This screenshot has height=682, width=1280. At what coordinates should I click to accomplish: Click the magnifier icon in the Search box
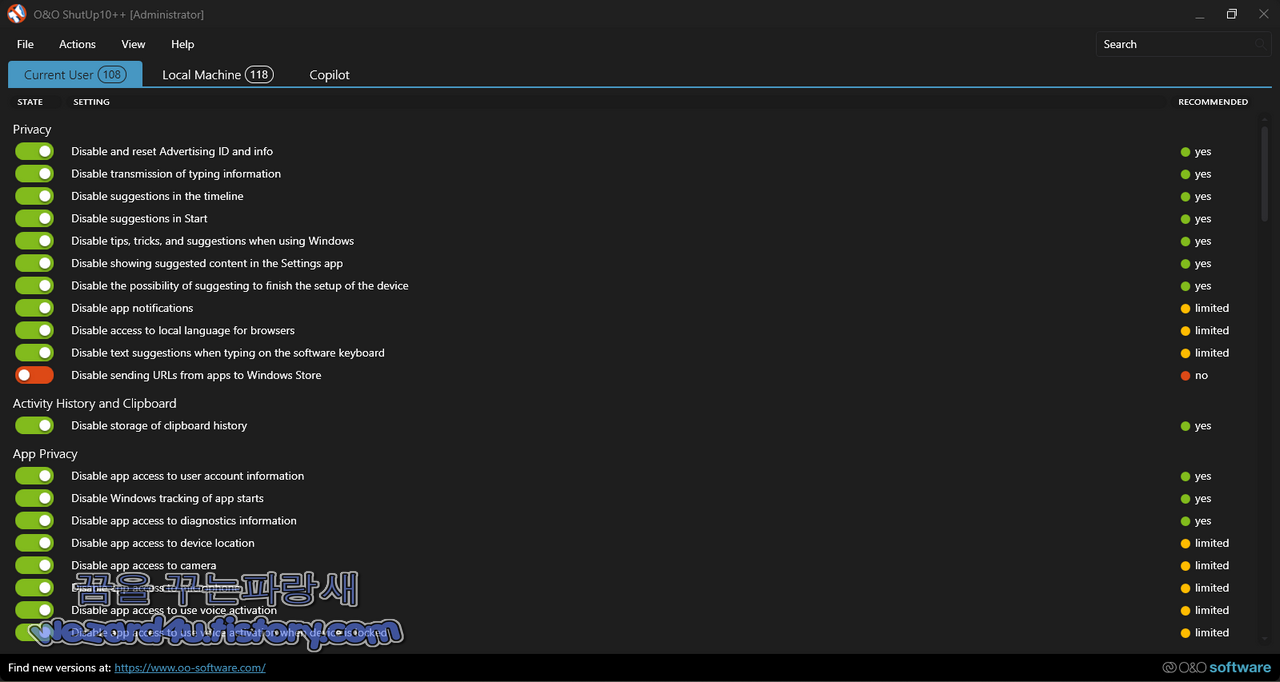click(x=1260, y=44)
